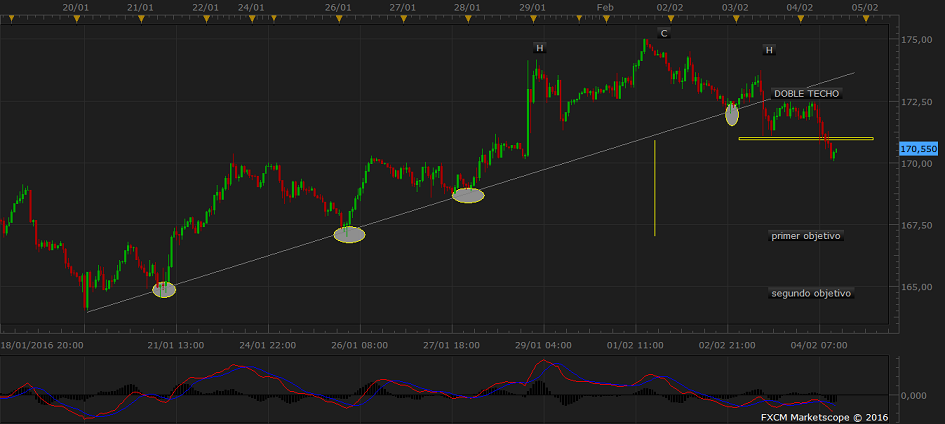Select the 'segundo objetivo' label
This screenshot has width=945, height=424.
[811, 293]
